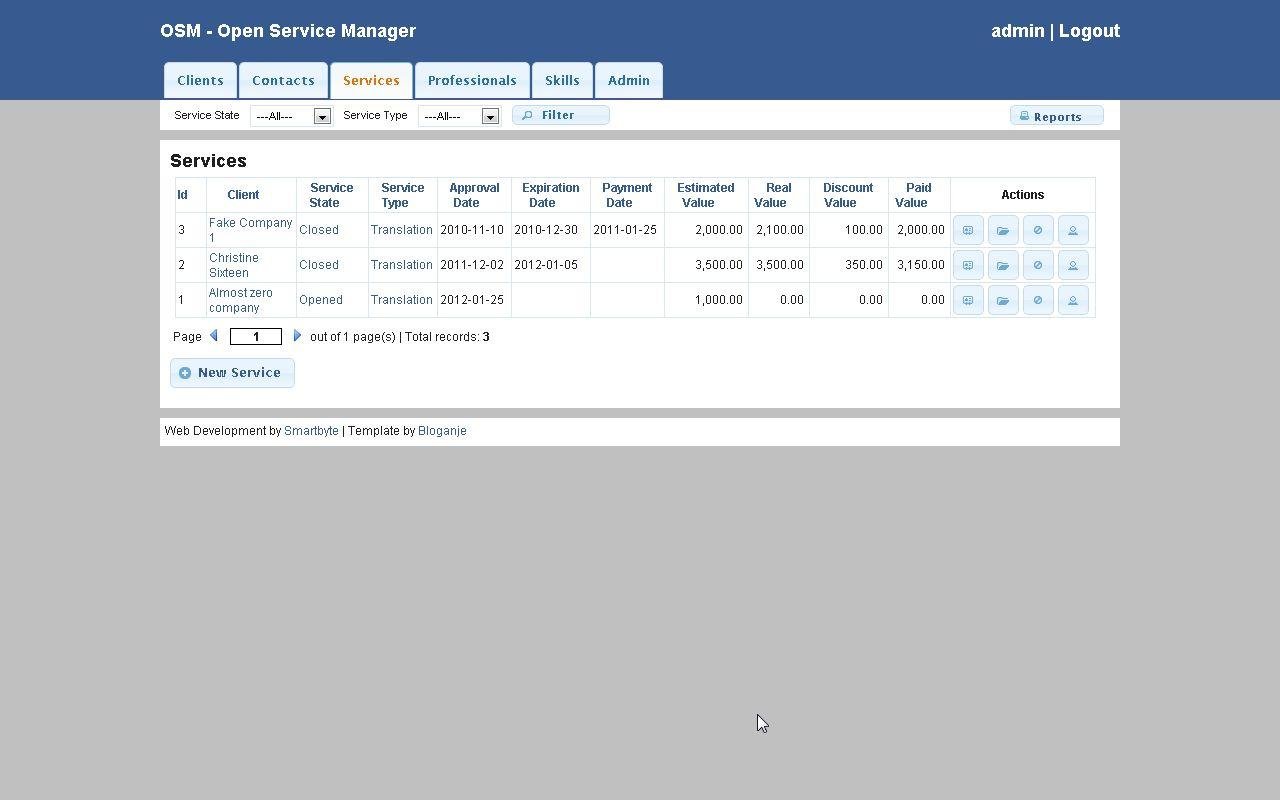The height and width of the screenshot is (800, 1280).
Task: Click the professional assignment icon for Fake Company 1
Action: [1073, 230]
